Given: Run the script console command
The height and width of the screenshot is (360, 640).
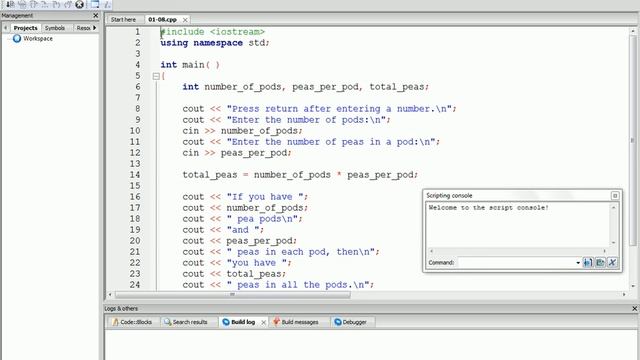Looking at the screenshot, I should 588,262.
